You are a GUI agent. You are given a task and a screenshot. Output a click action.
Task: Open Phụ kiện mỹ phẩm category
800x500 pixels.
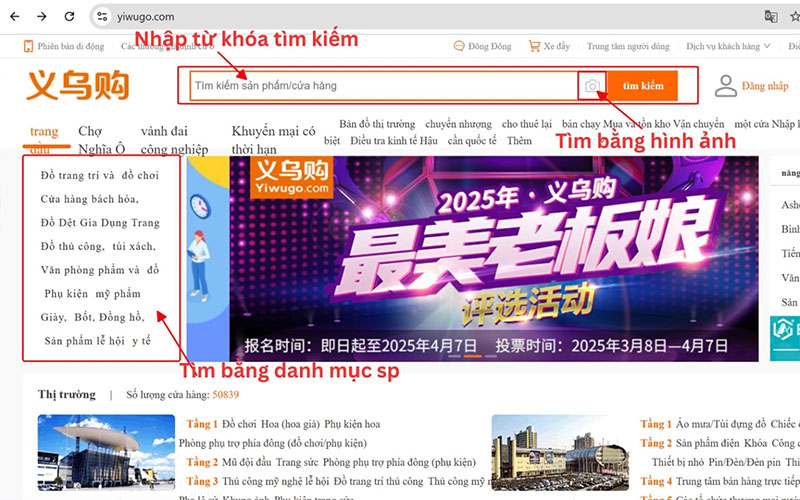click(92, 294)
